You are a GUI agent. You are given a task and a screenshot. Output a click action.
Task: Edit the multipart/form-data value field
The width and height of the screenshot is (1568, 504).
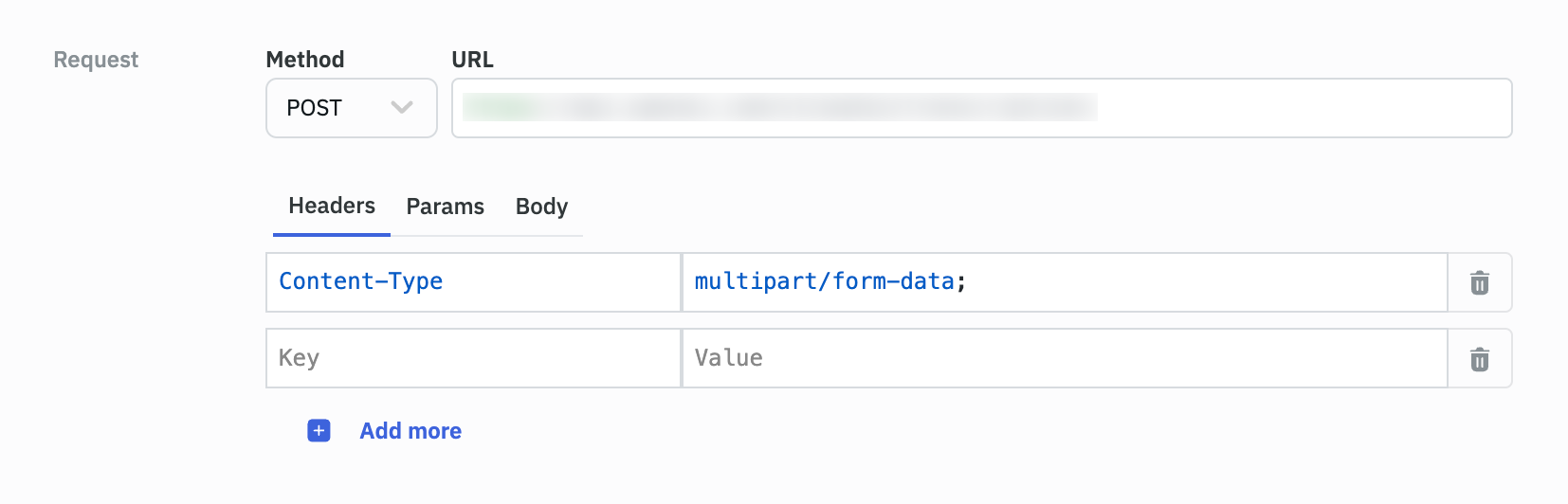point(1062,282)
